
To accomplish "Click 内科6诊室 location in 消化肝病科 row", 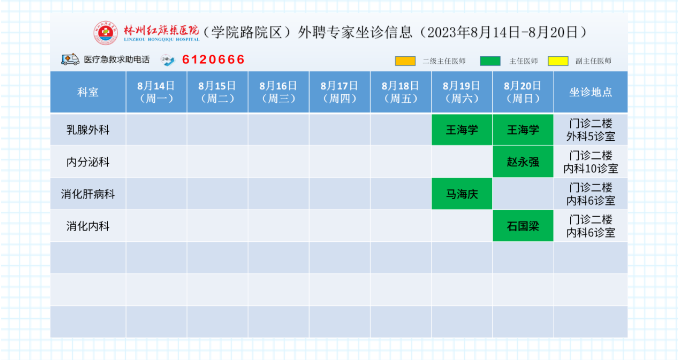I will [591, 194].
